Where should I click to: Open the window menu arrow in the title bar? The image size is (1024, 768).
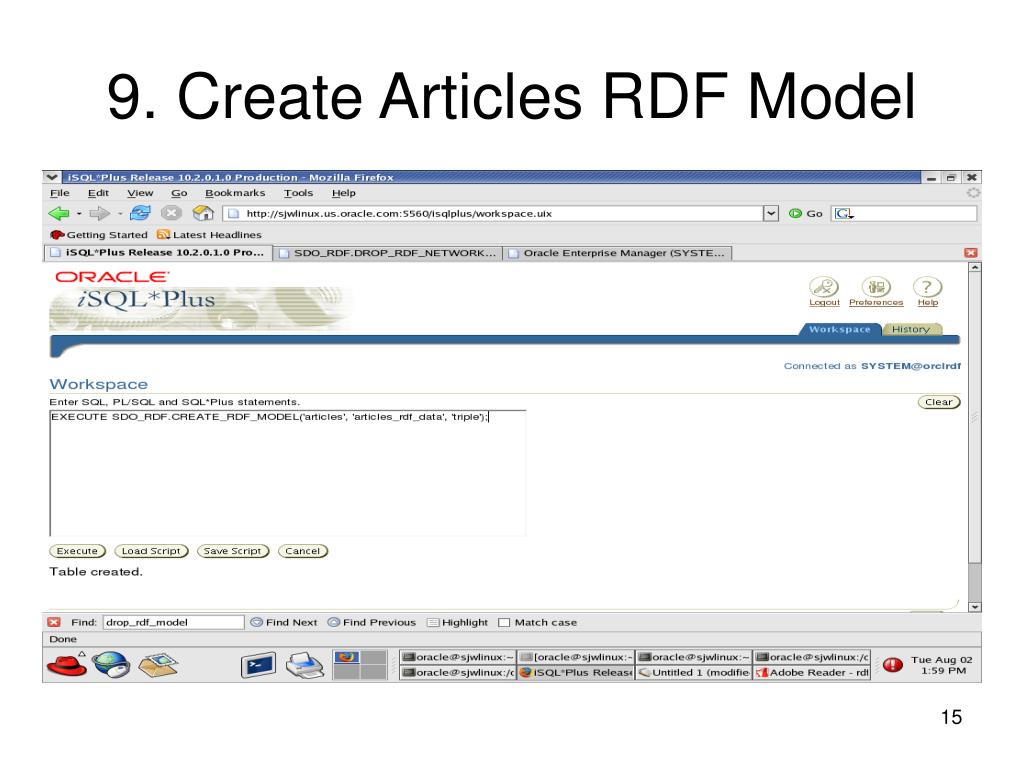point(52,177)
